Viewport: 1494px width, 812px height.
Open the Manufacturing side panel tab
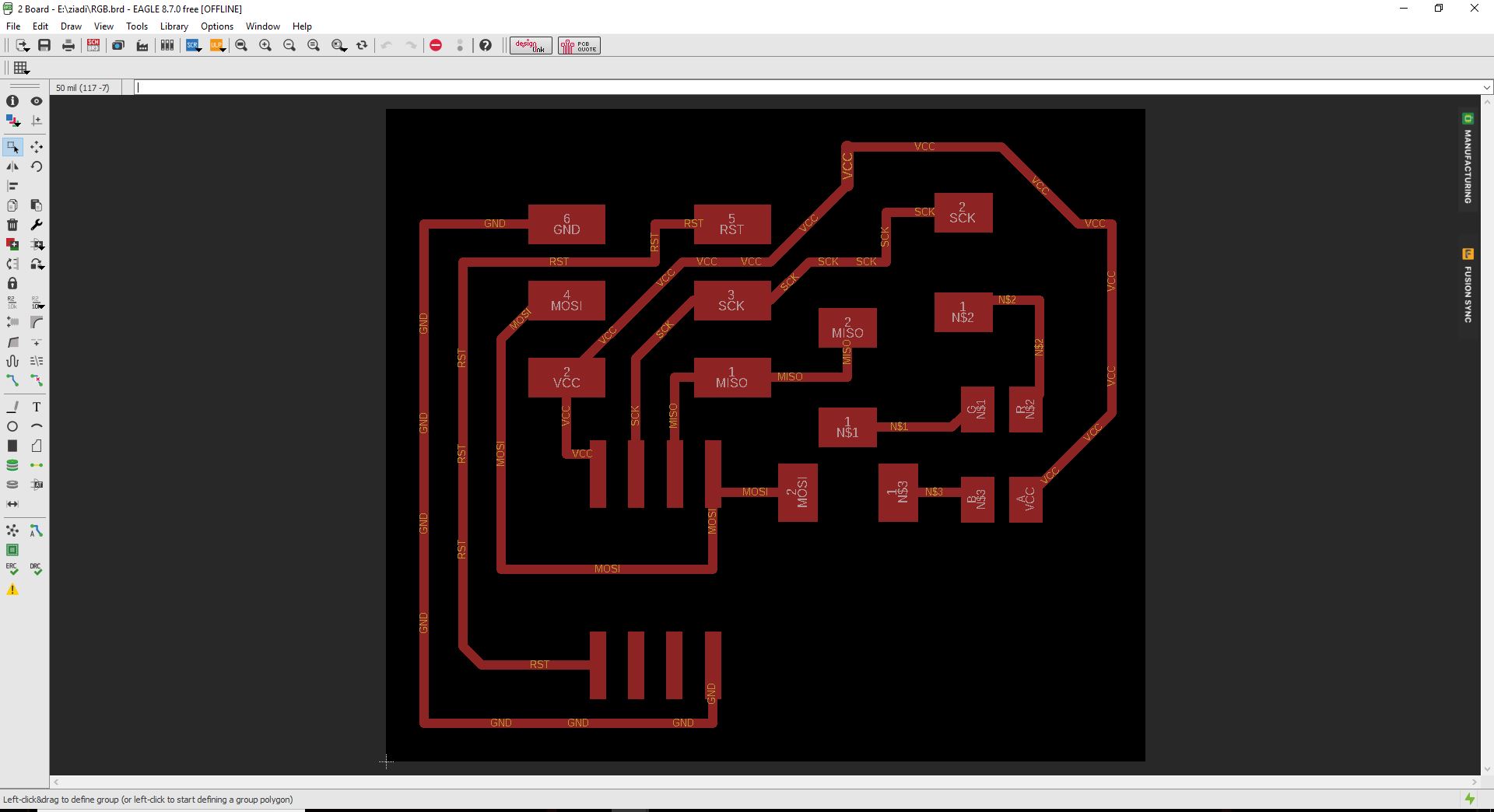tap(1468, 159)
